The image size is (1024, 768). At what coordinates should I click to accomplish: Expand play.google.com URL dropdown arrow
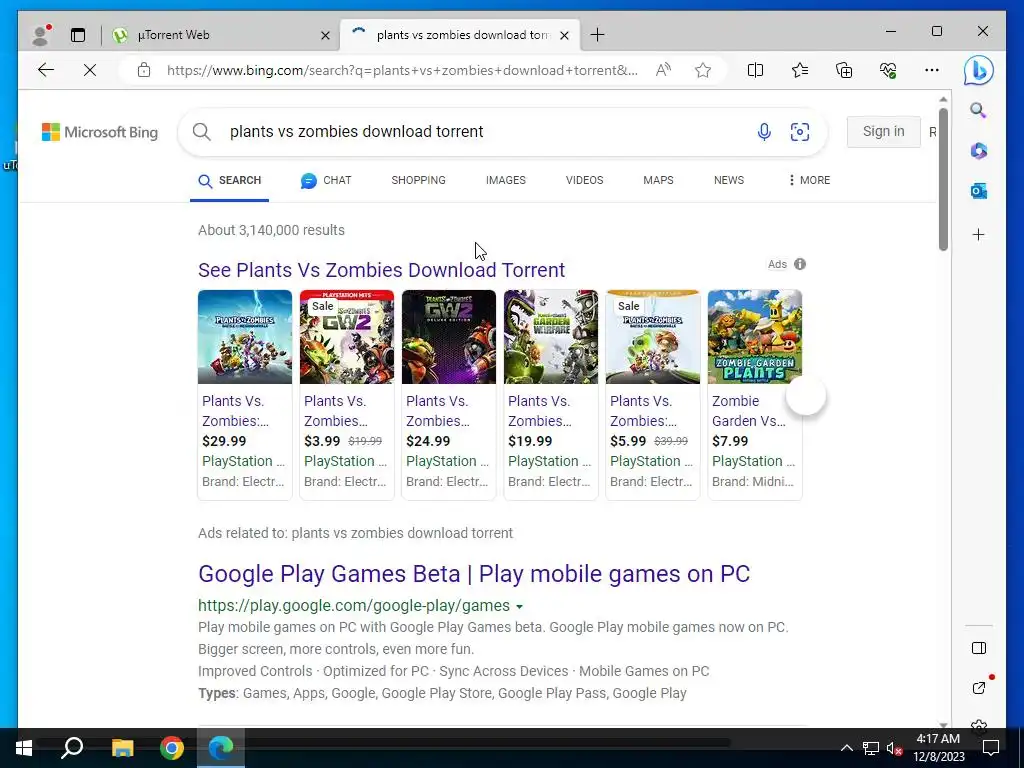pos(519,607)
